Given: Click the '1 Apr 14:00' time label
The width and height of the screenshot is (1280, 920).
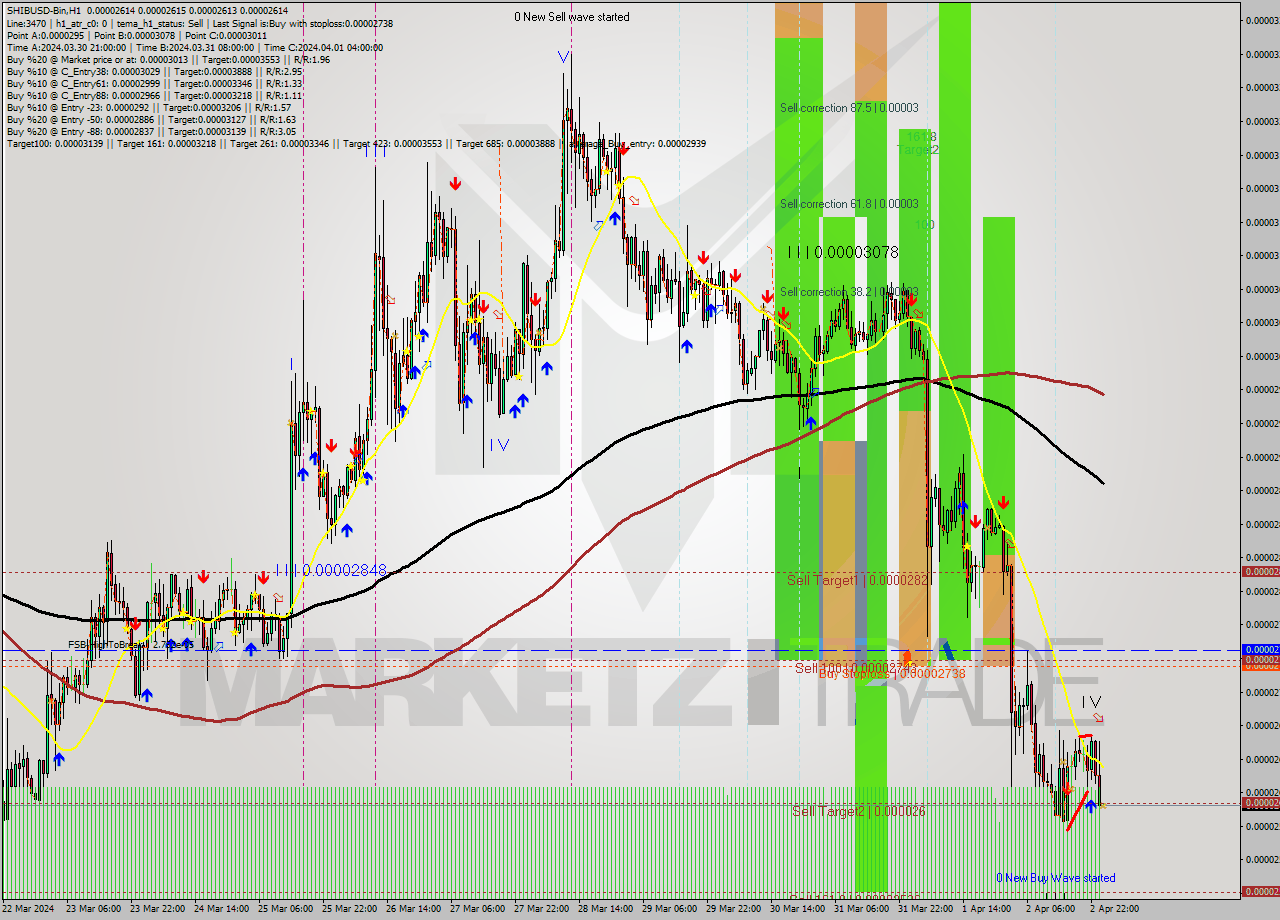Looking at the screenshot, I should [x=988, y=909].
